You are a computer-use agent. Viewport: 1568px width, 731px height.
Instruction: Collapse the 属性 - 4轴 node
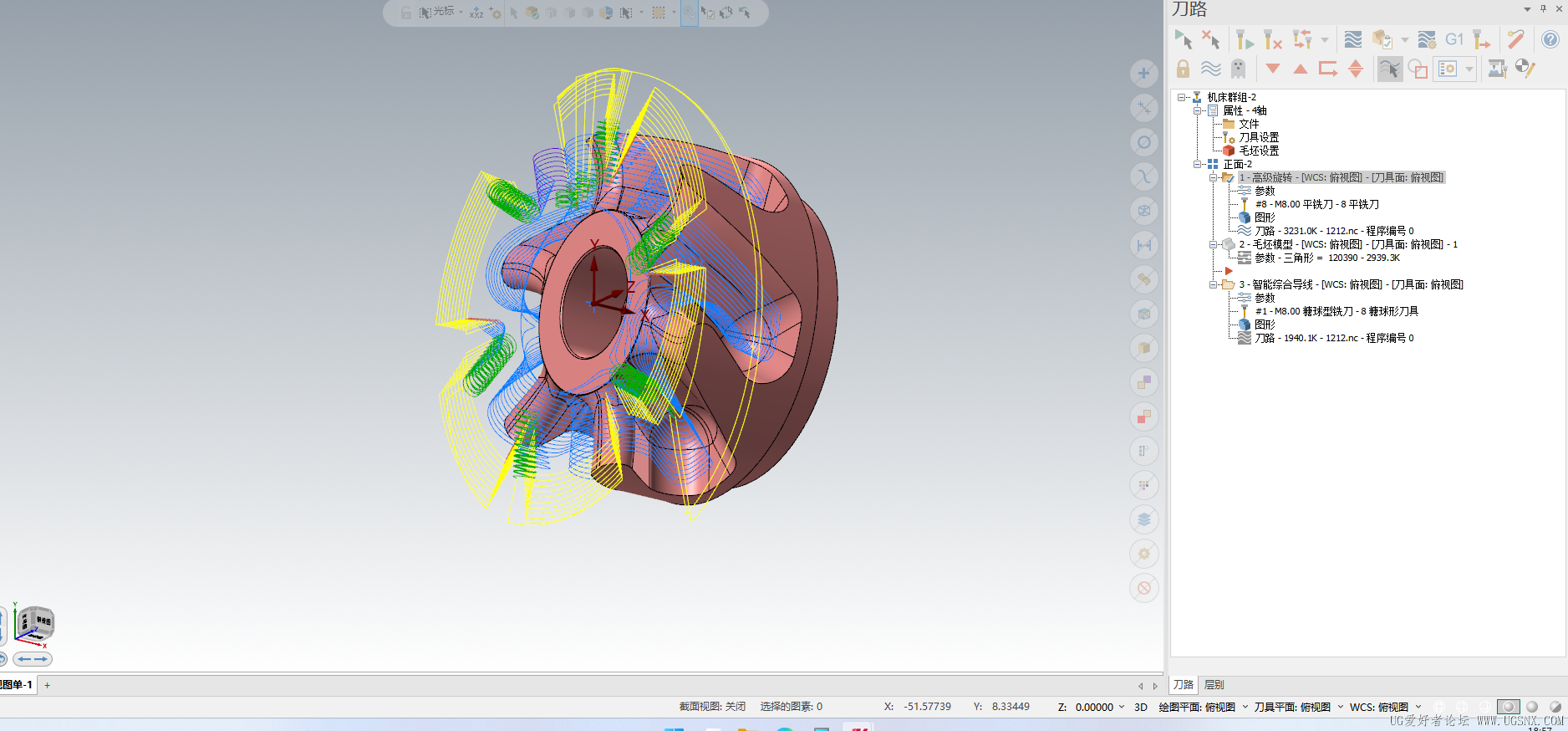tap(1198, 110)
